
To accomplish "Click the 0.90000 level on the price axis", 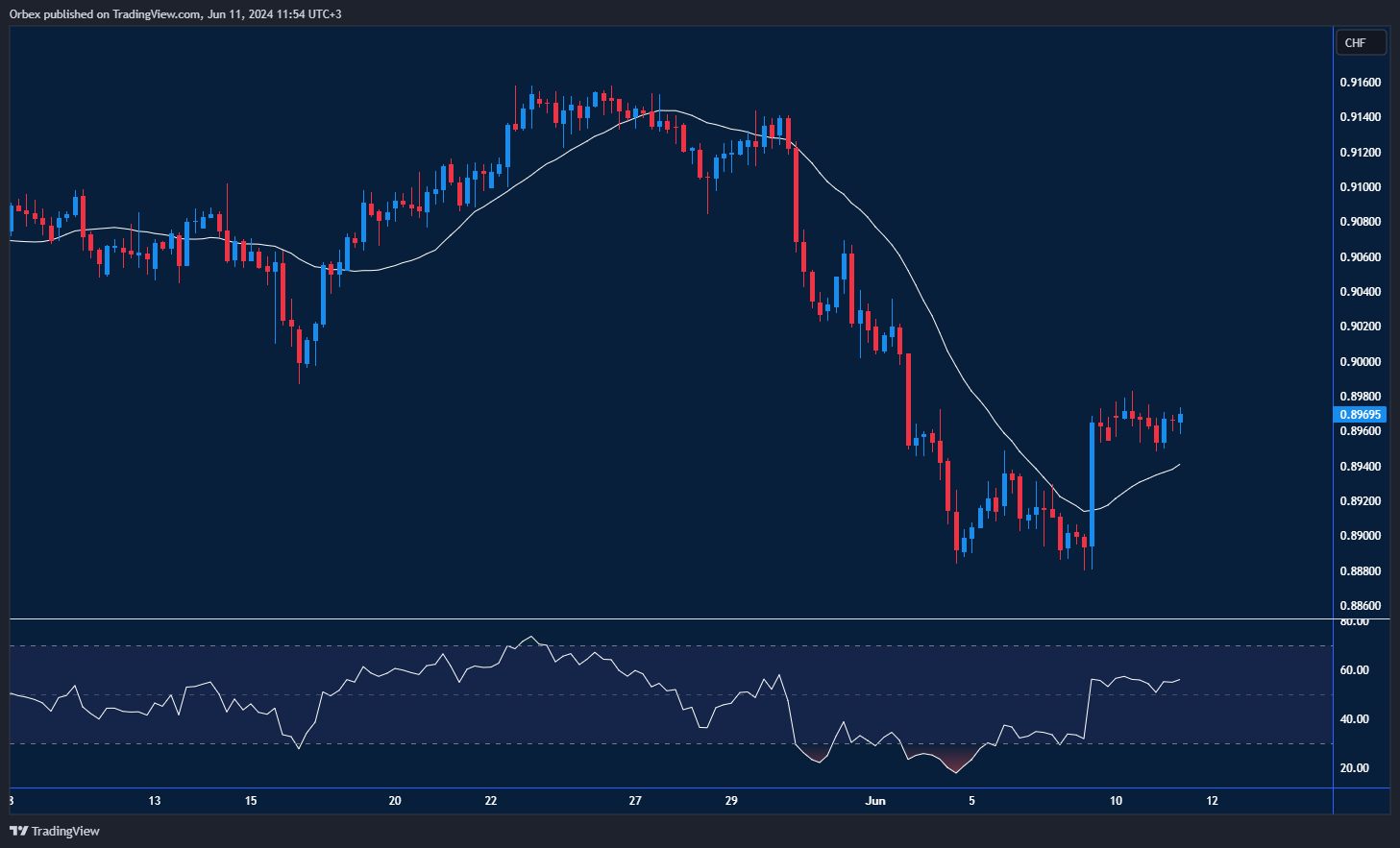I will tap(1361, 361).
